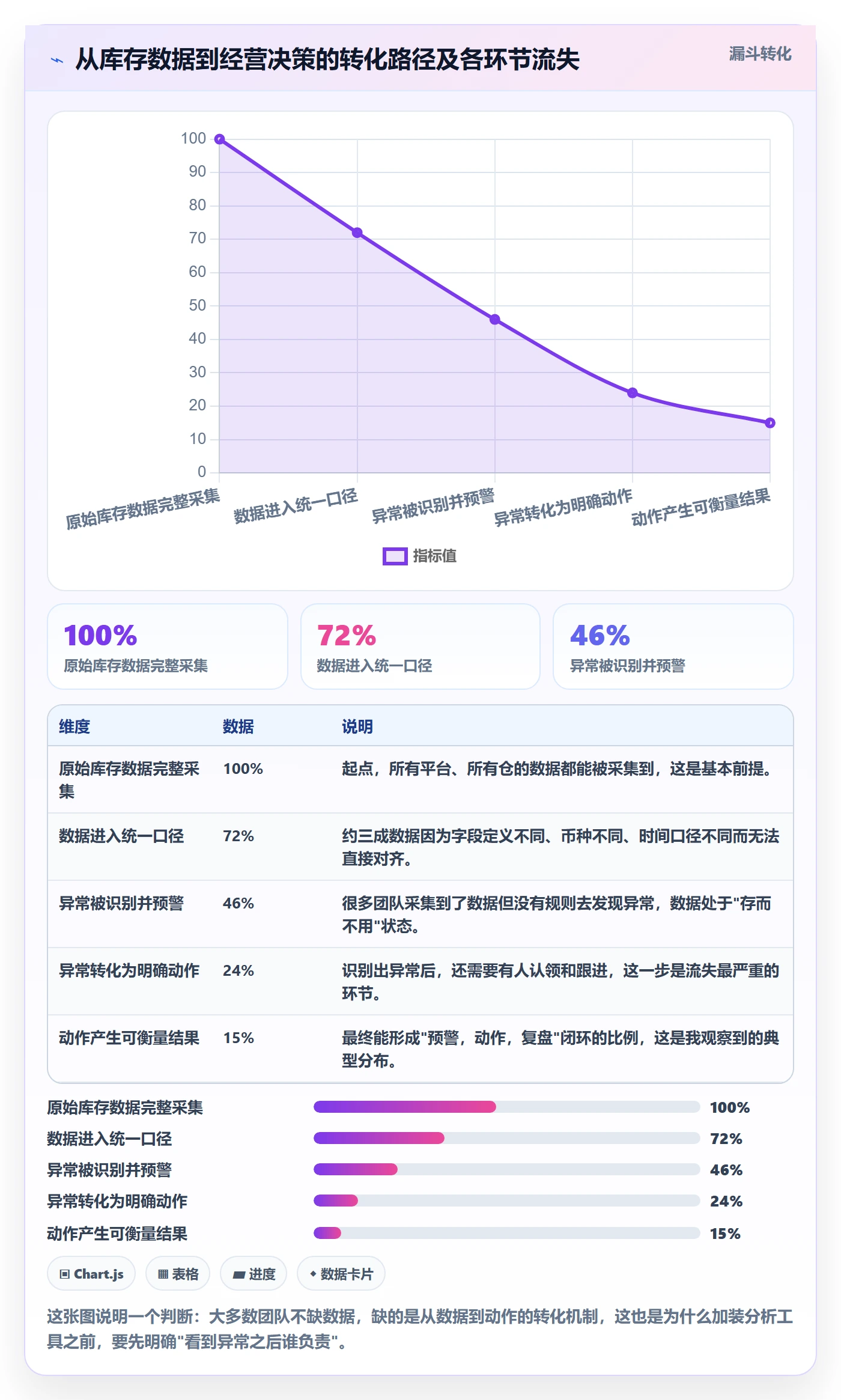This screenshot has height=1400, width=841.
Task: Select table cell 原始库存数据完整采集
Action: [130, 780]
